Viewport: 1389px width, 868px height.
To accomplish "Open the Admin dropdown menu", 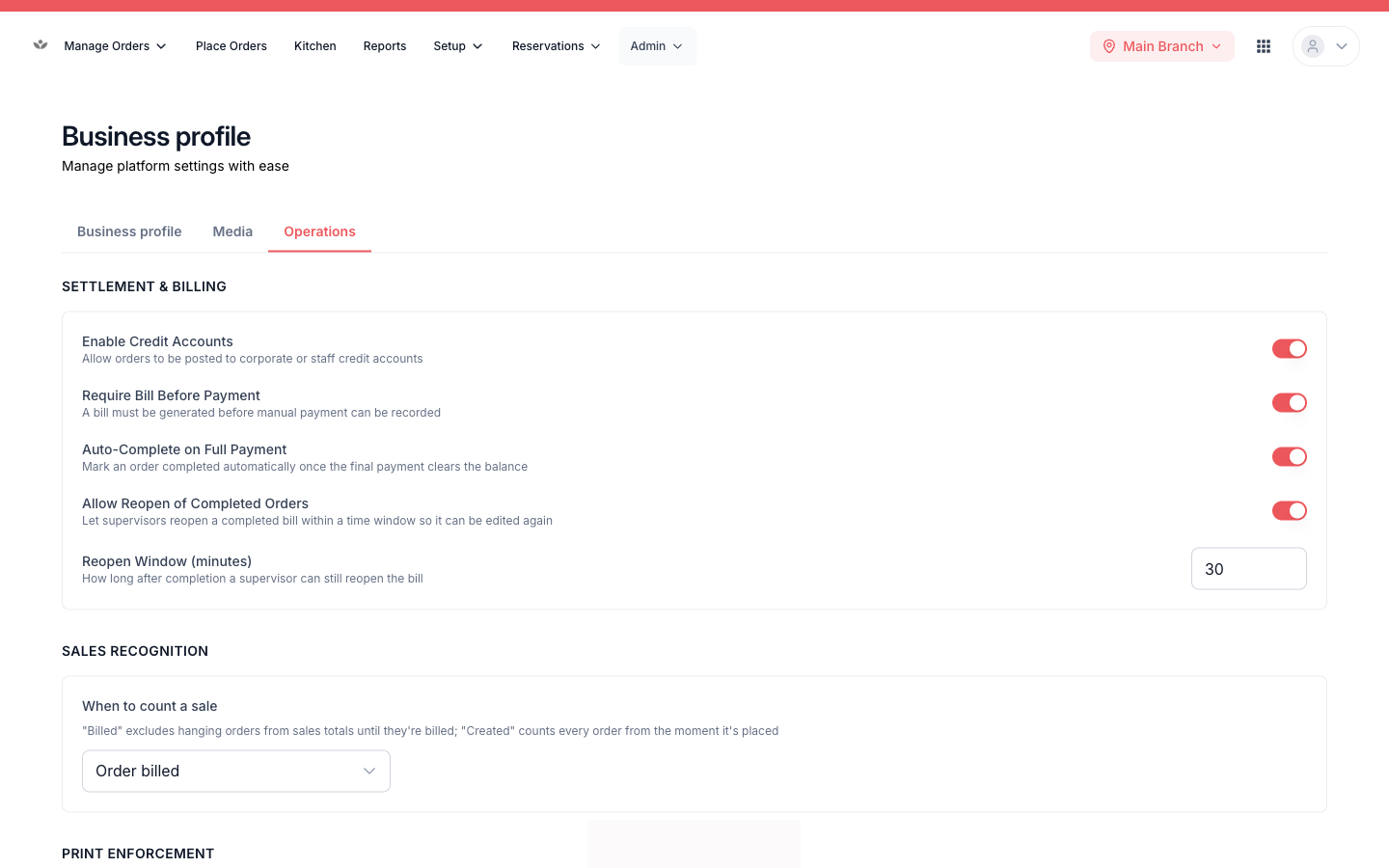I will [657, 46].
